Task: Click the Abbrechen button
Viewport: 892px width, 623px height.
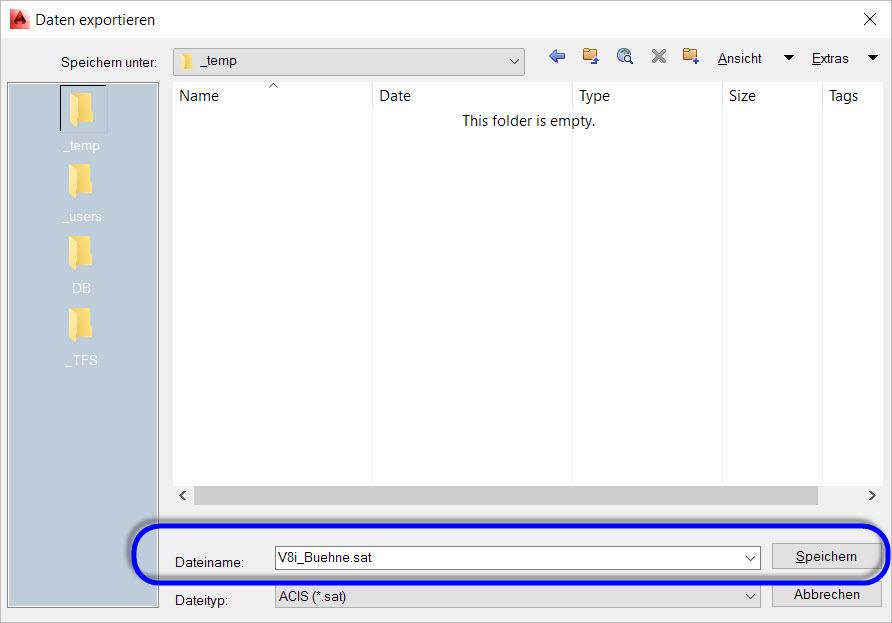Action: point(826,595)
